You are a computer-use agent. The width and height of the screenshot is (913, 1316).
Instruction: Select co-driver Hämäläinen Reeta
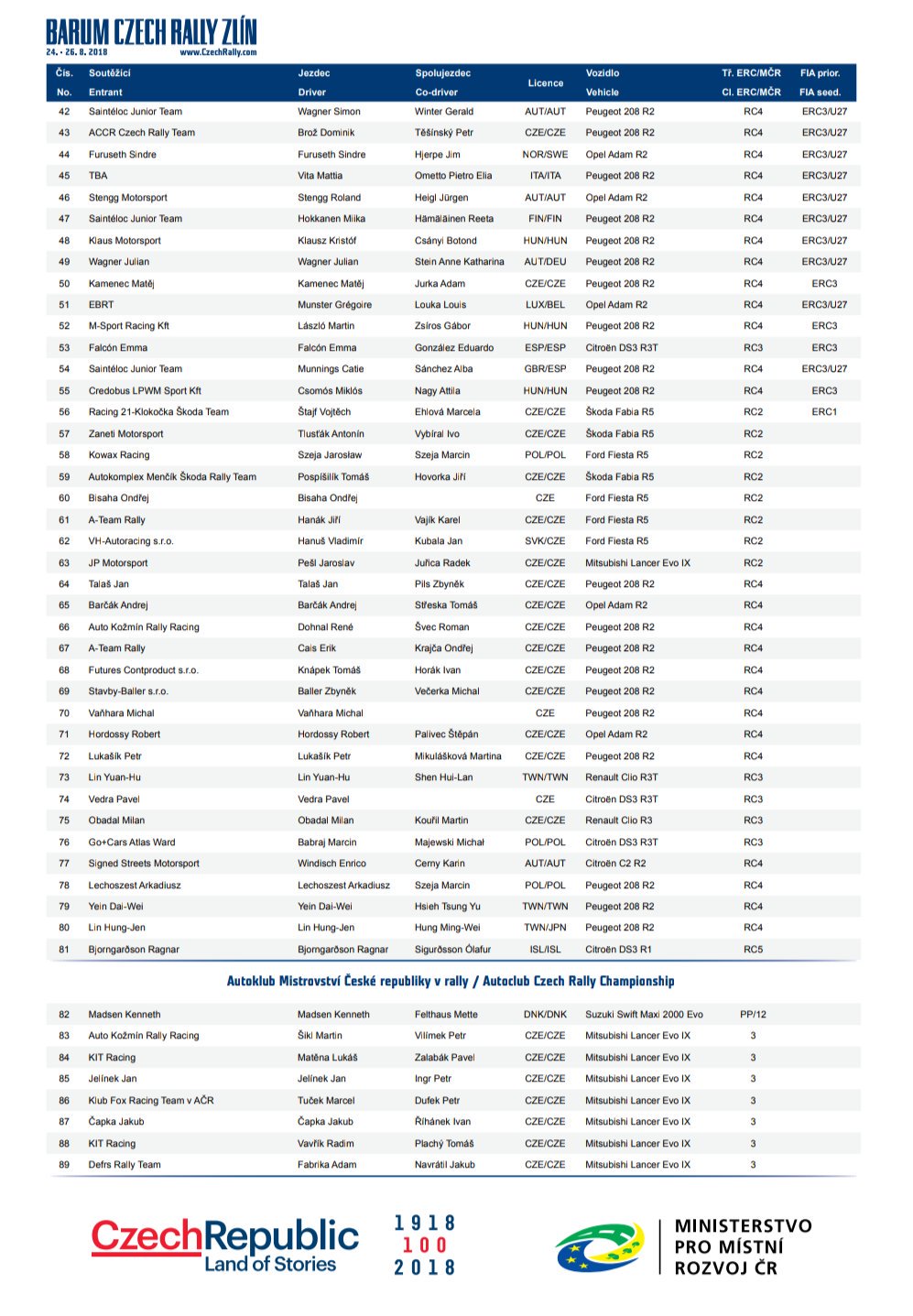click(453, 219)
